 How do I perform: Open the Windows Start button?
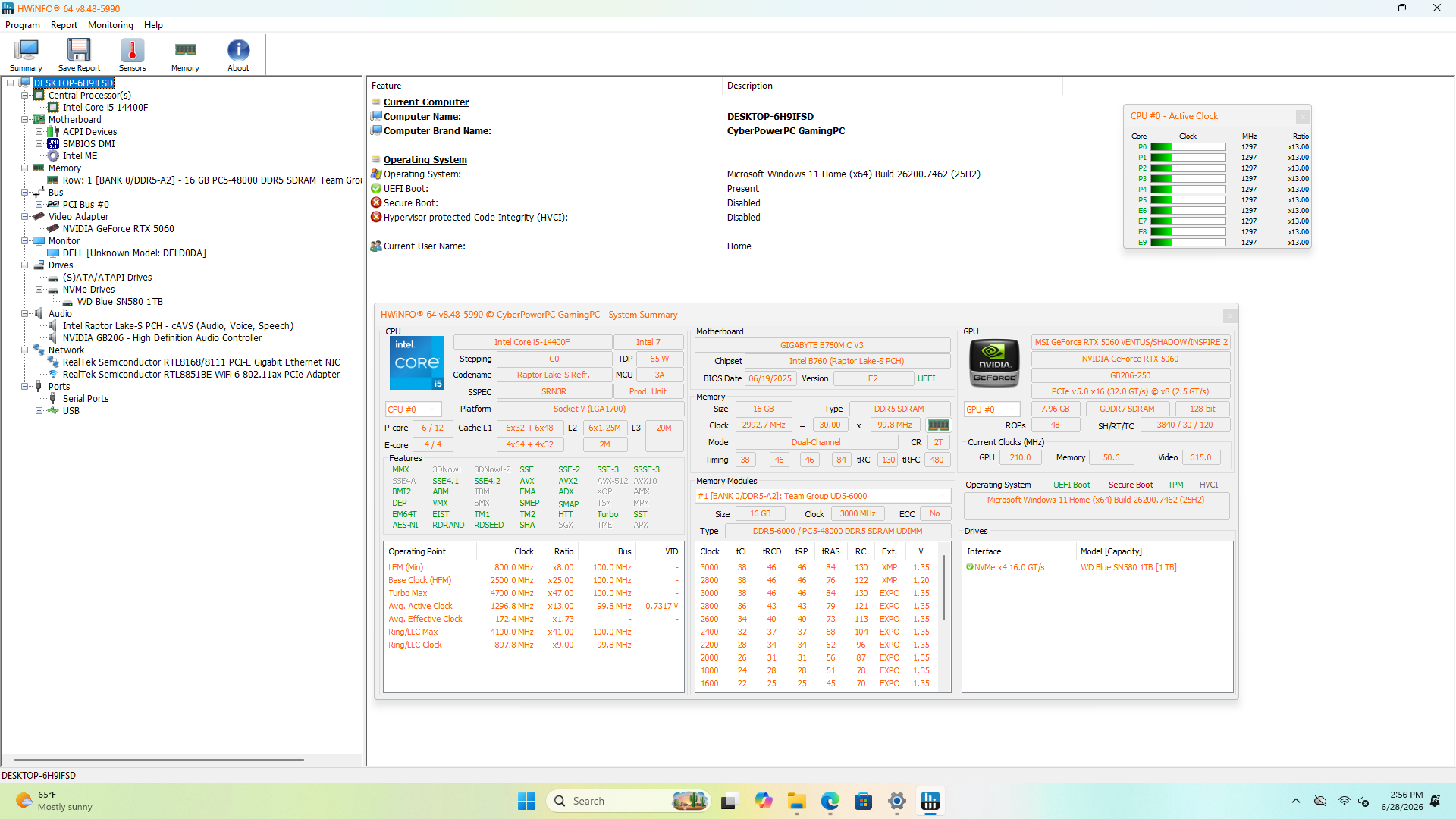[526, 801]
